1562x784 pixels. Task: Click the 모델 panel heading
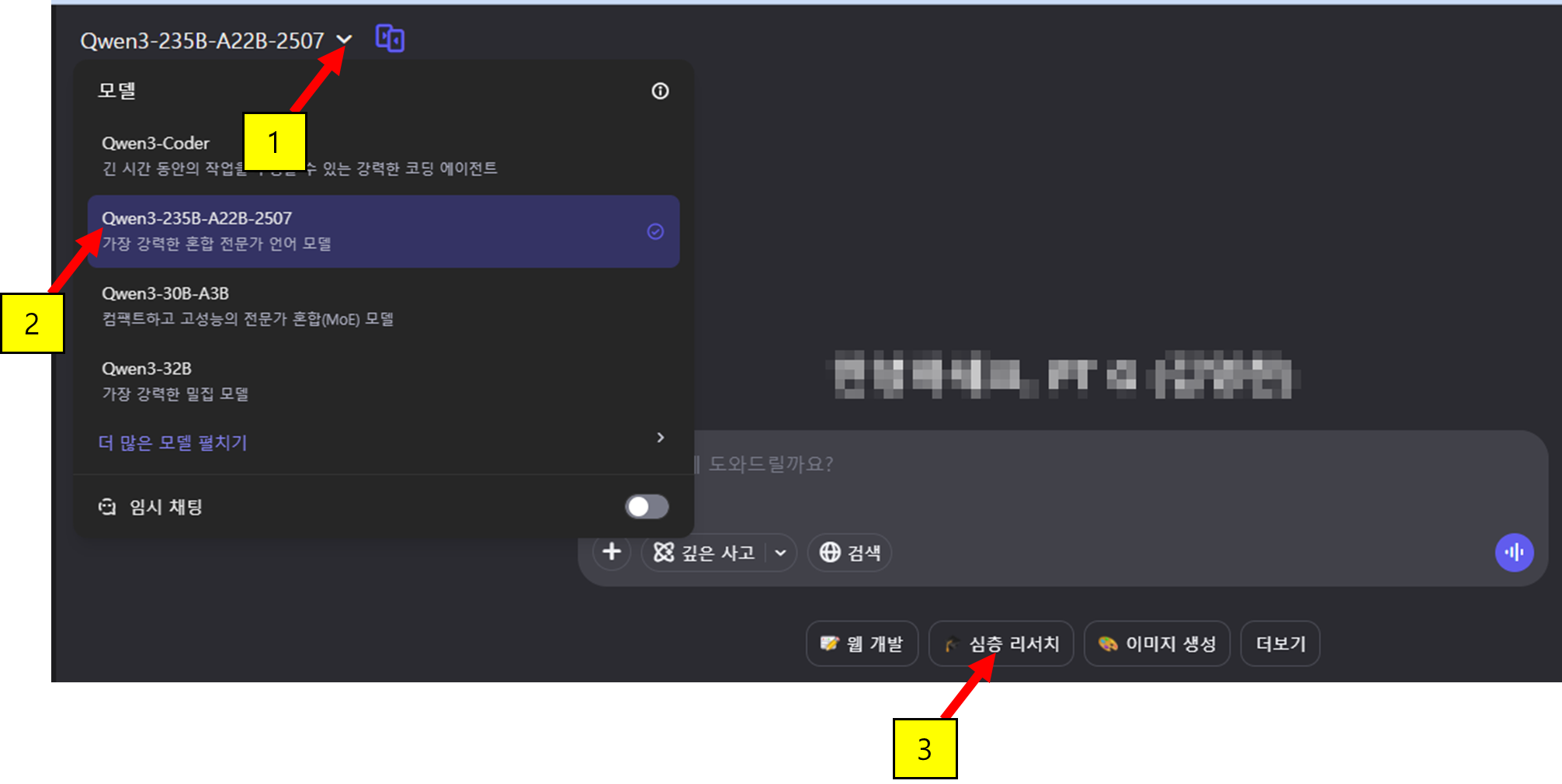[x=116, y=91]
